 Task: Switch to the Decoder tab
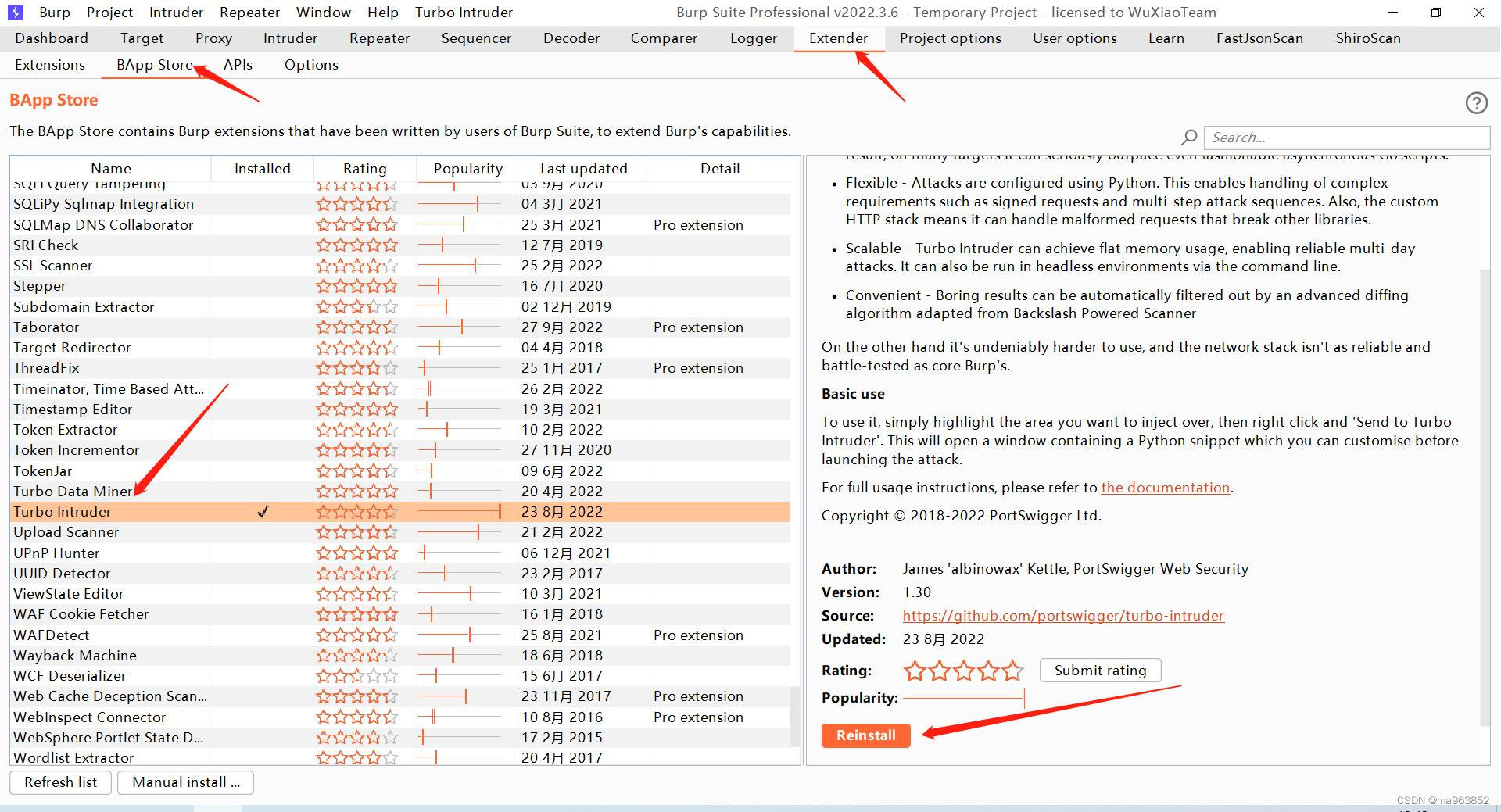(x=571, y=38)
